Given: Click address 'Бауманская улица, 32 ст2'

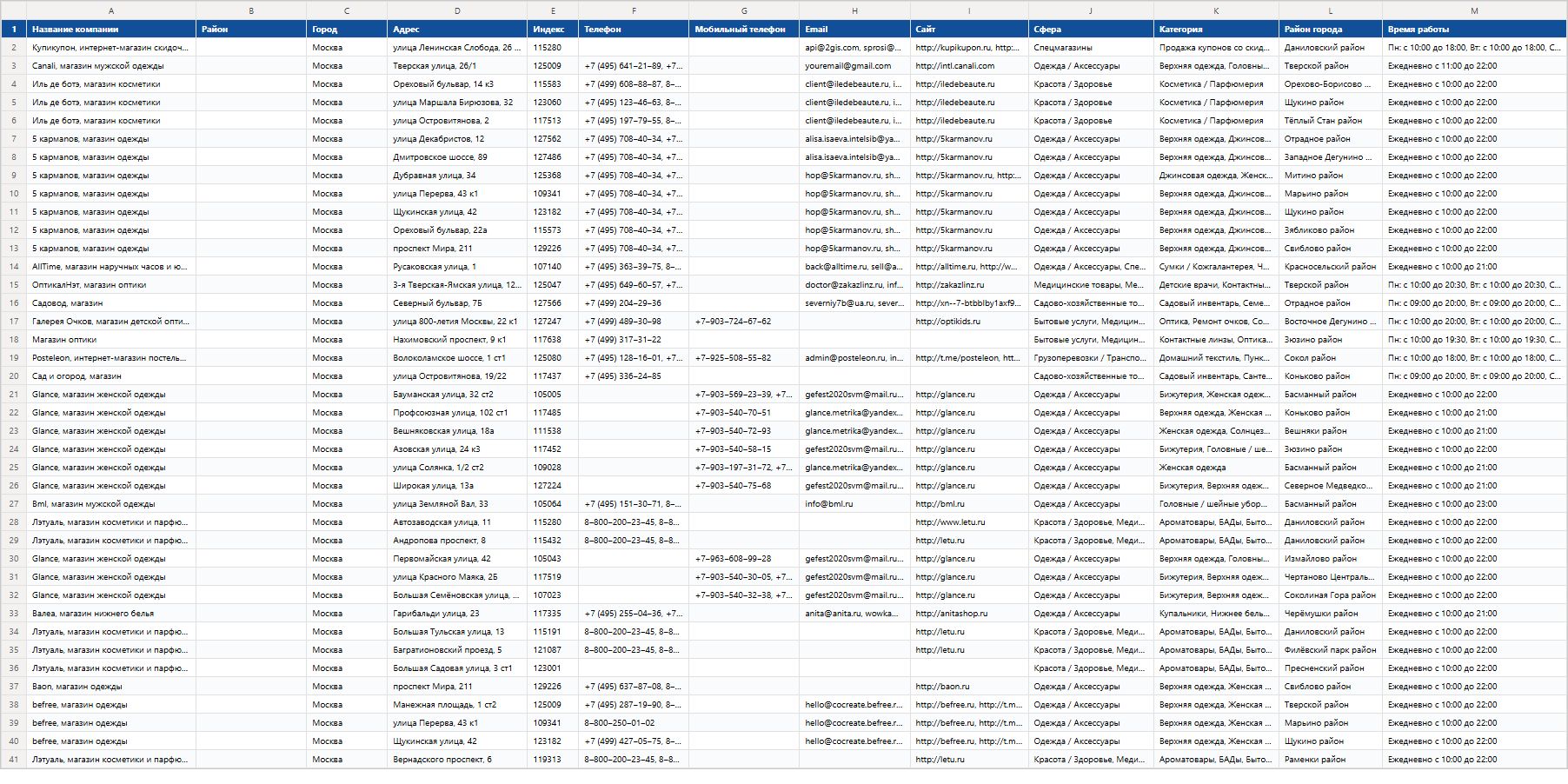Looking at the screenshot, I should coord(457,395).
